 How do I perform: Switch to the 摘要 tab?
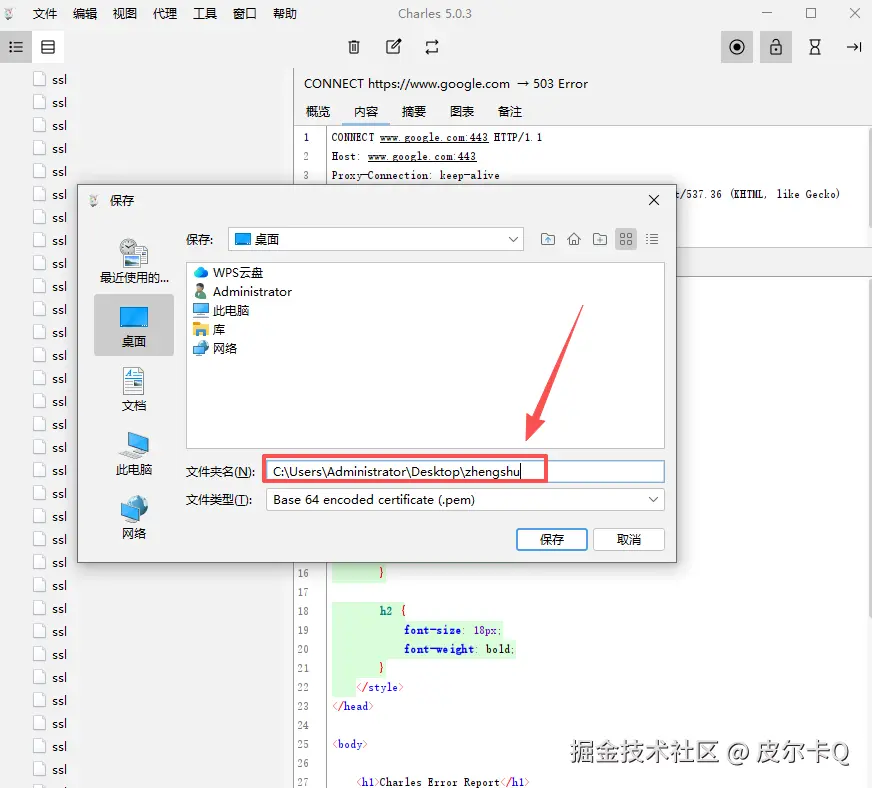414,112
